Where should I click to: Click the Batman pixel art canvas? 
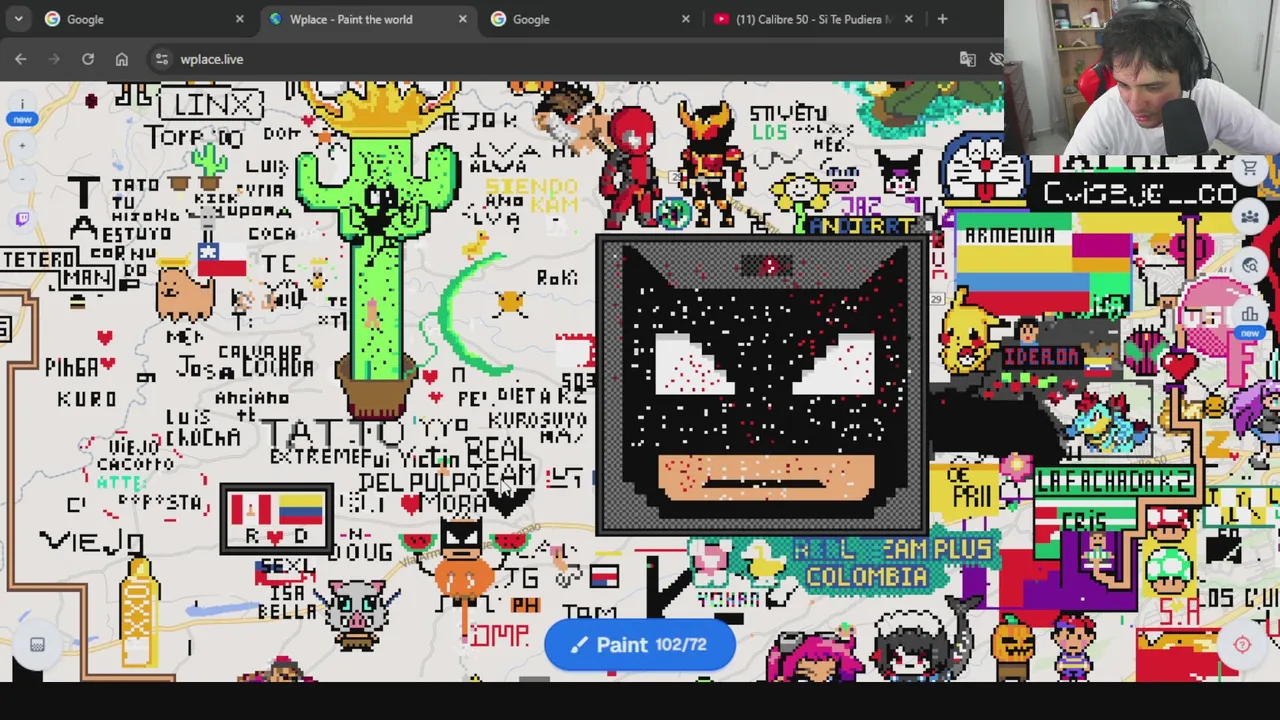(762, 385)
